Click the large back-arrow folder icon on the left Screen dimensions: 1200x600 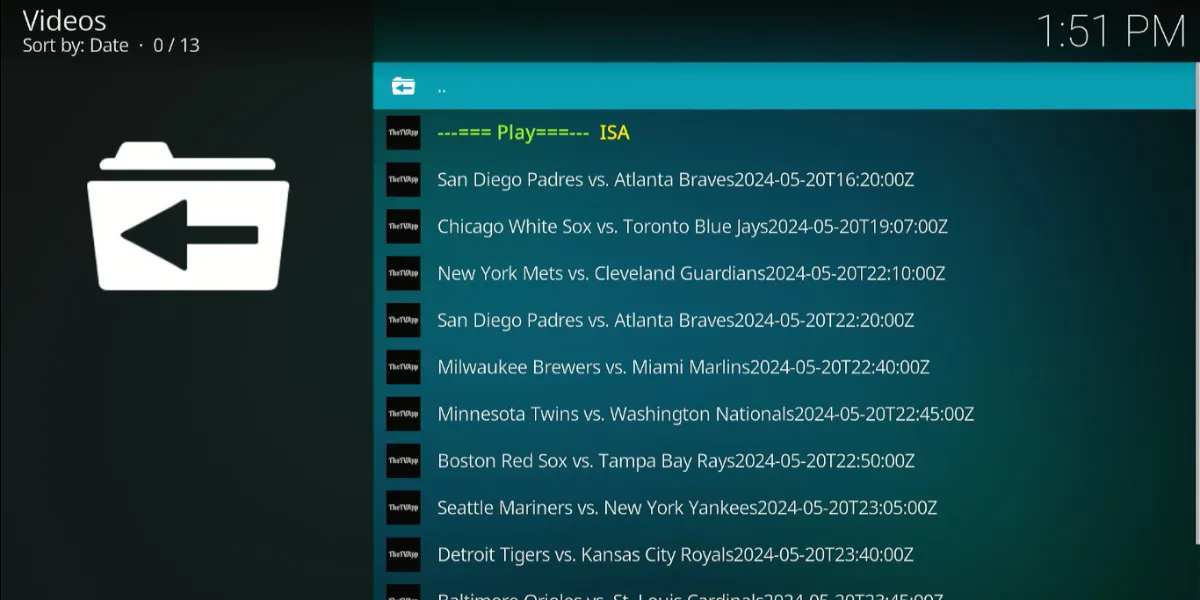[x=188, y=217]
